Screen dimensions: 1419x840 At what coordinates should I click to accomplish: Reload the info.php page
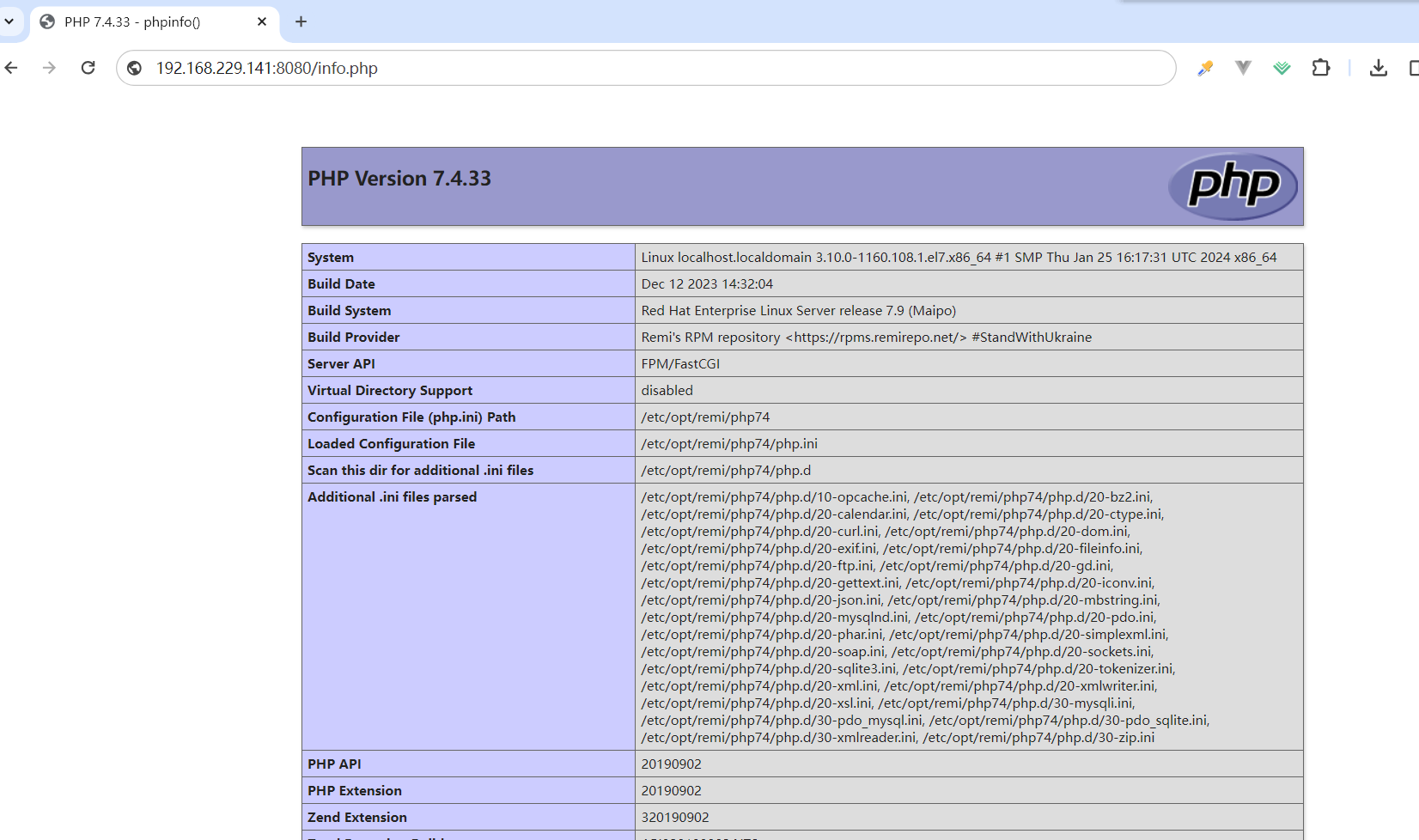pyautogui.click(x=88, y=68)
